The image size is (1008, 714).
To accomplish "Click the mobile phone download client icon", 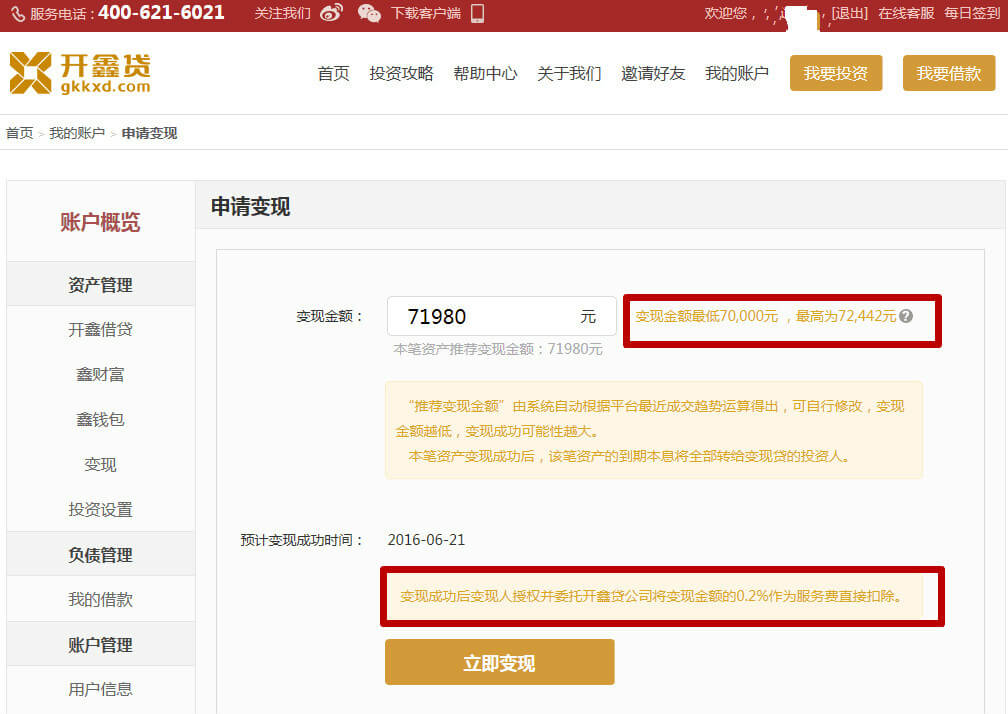I will coord(477,13).
